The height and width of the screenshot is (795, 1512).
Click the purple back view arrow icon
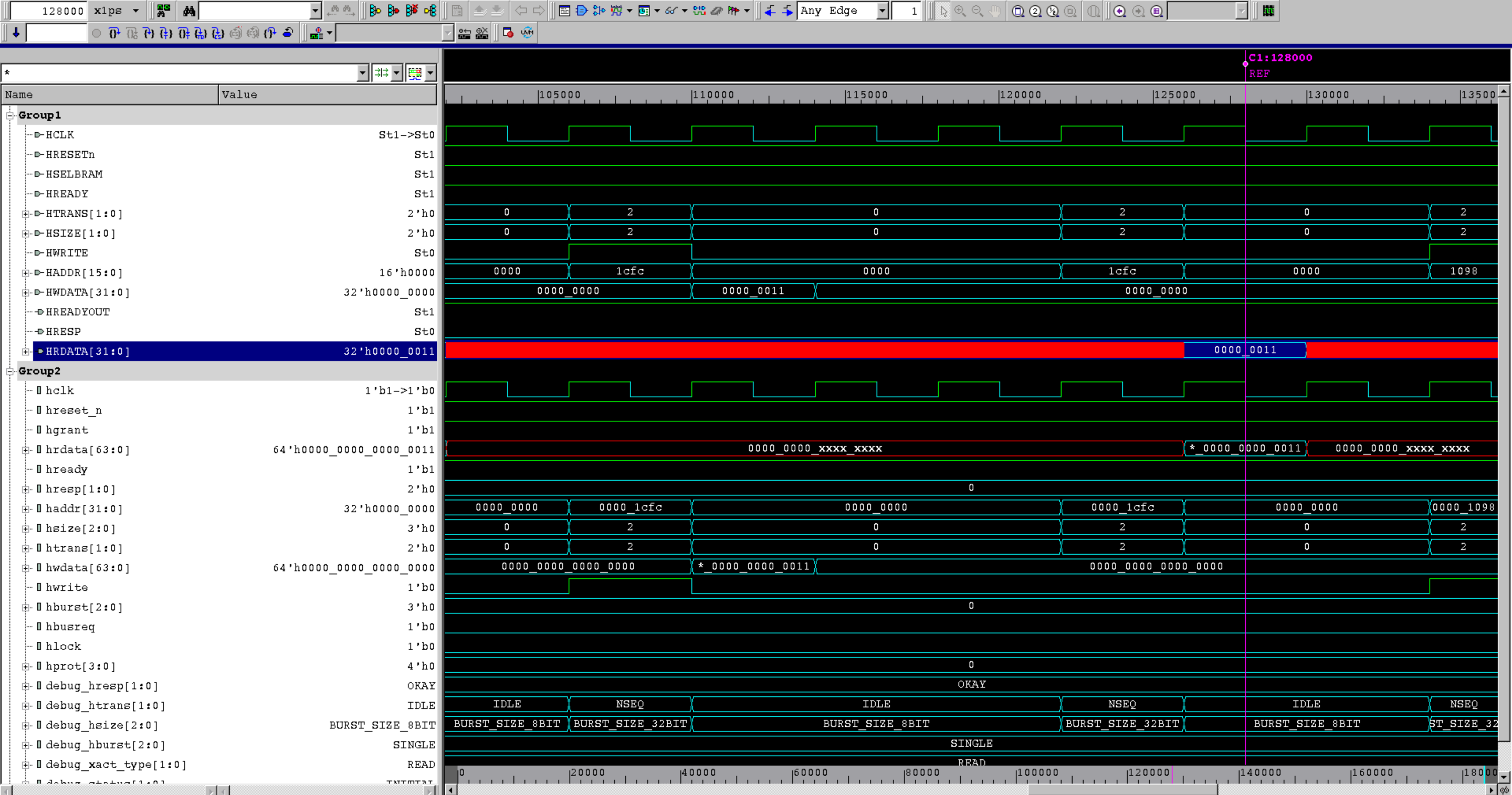pyautogui.click(x=1120, y=10)
